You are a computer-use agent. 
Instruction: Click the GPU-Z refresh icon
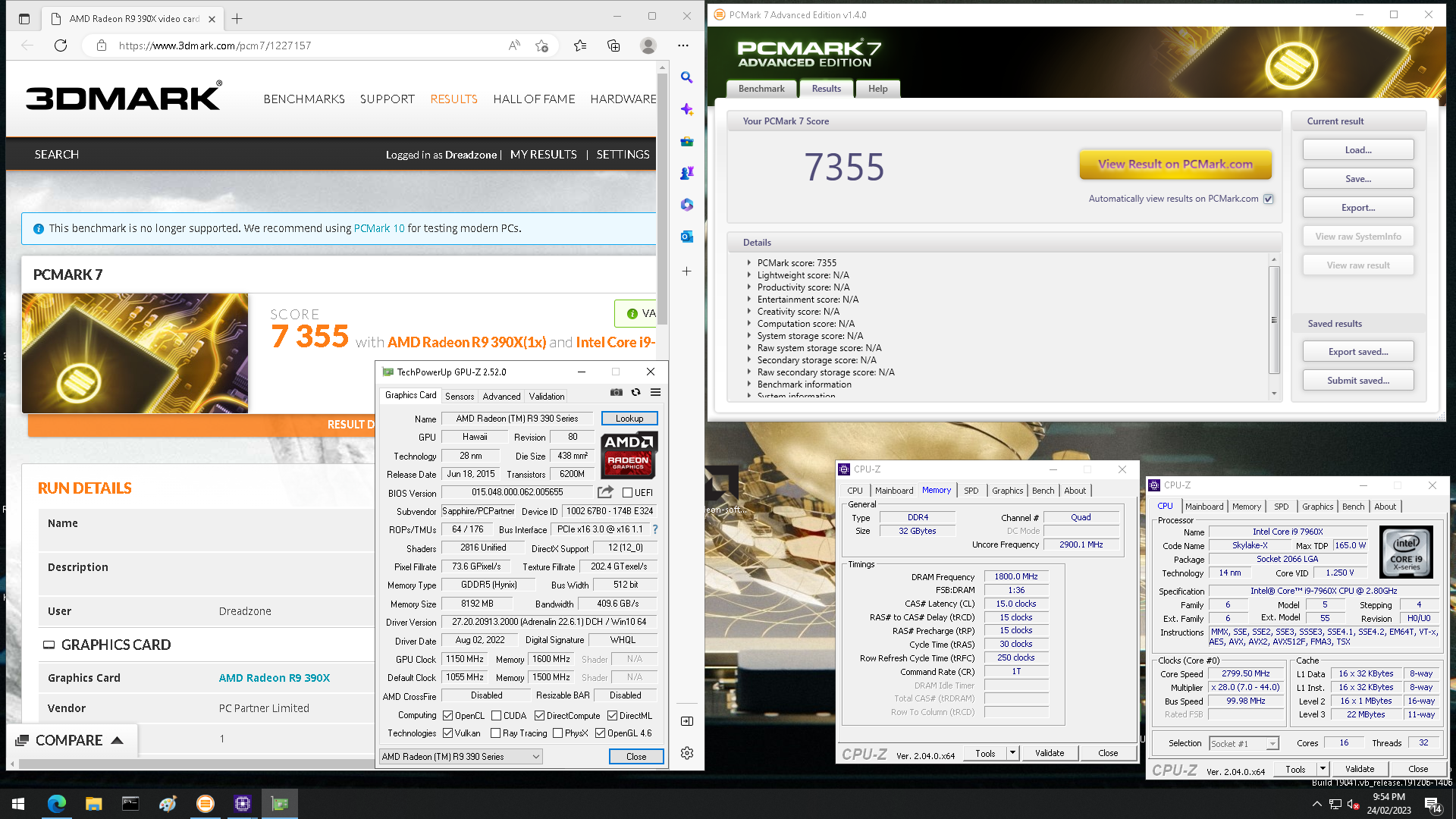click(635, 392)
